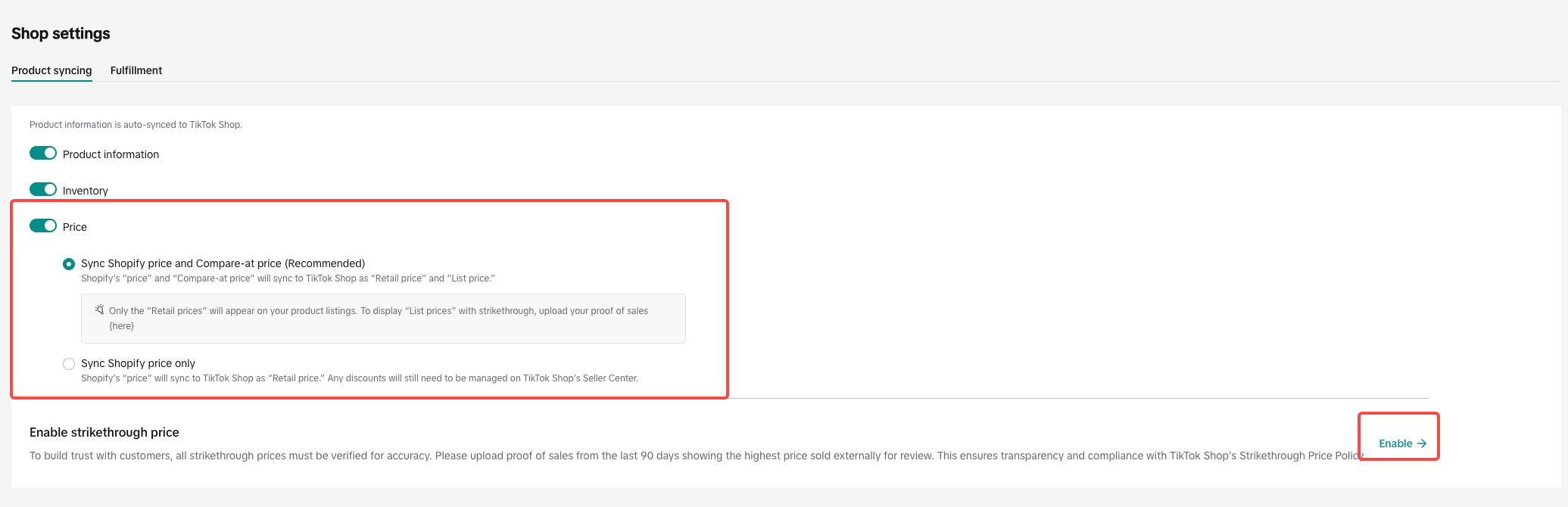The height and width of the screenshot is (507, 1568).
Task: Click the Compare-at price (Recommended) option label
Action: point(223,263)
